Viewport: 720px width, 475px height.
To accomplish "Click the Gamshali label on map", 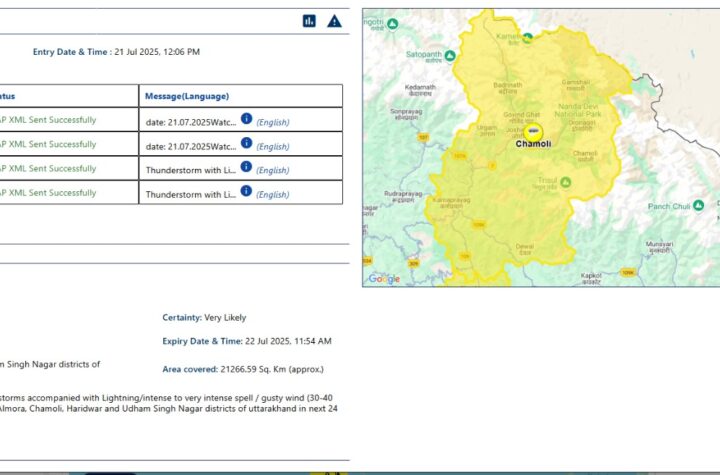I will 576,85.
